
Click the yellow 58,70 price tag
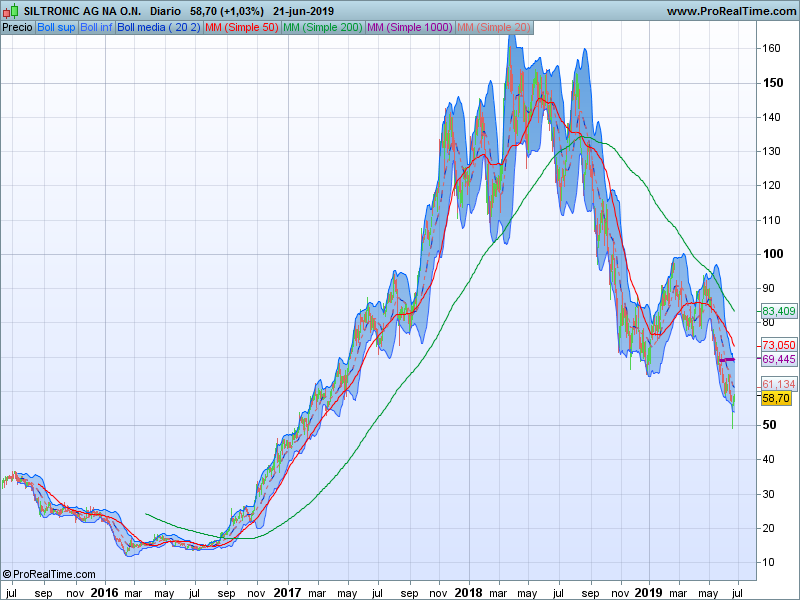[x=776, y=398]
